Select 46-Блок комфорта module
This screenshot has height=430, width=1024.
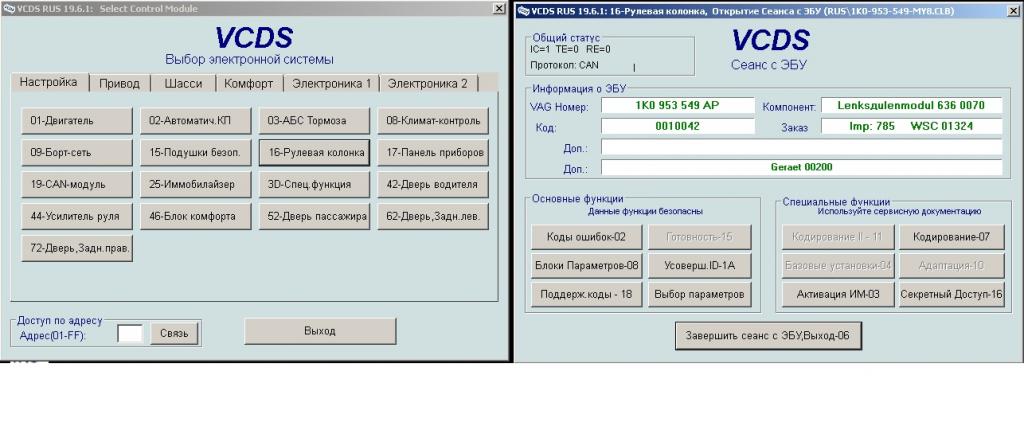pyautogui.click(x=195, y=216)
